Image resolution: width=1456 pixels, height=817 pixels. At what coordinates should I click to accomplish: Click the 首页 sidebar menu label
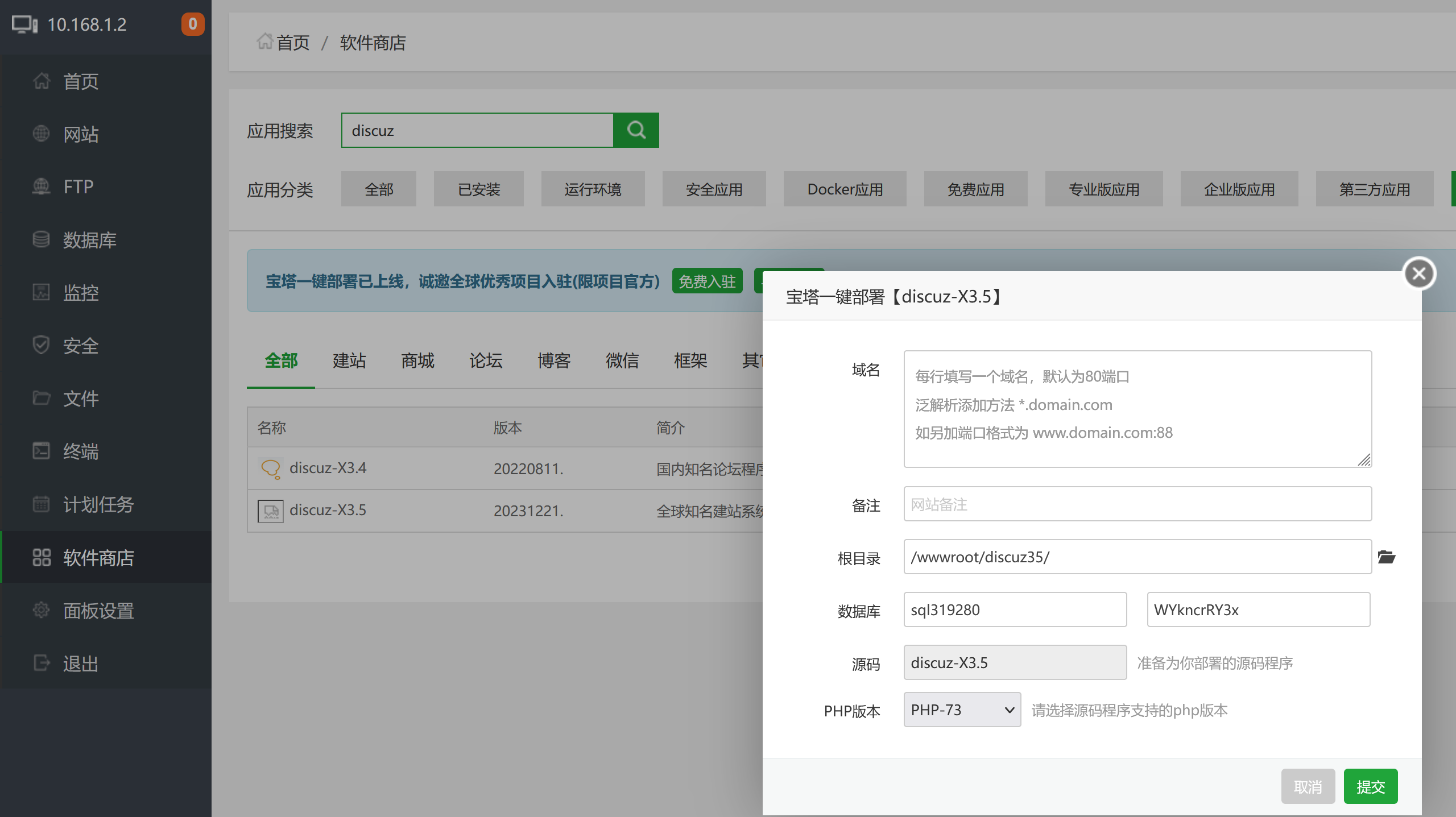tap(81, 81)
